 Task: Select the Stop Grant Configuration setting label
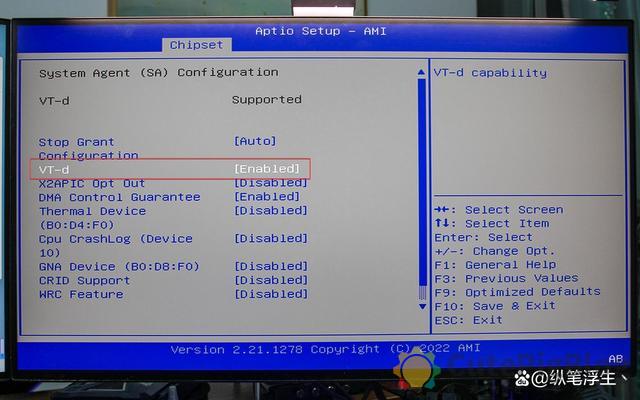[x=88, y=149]
